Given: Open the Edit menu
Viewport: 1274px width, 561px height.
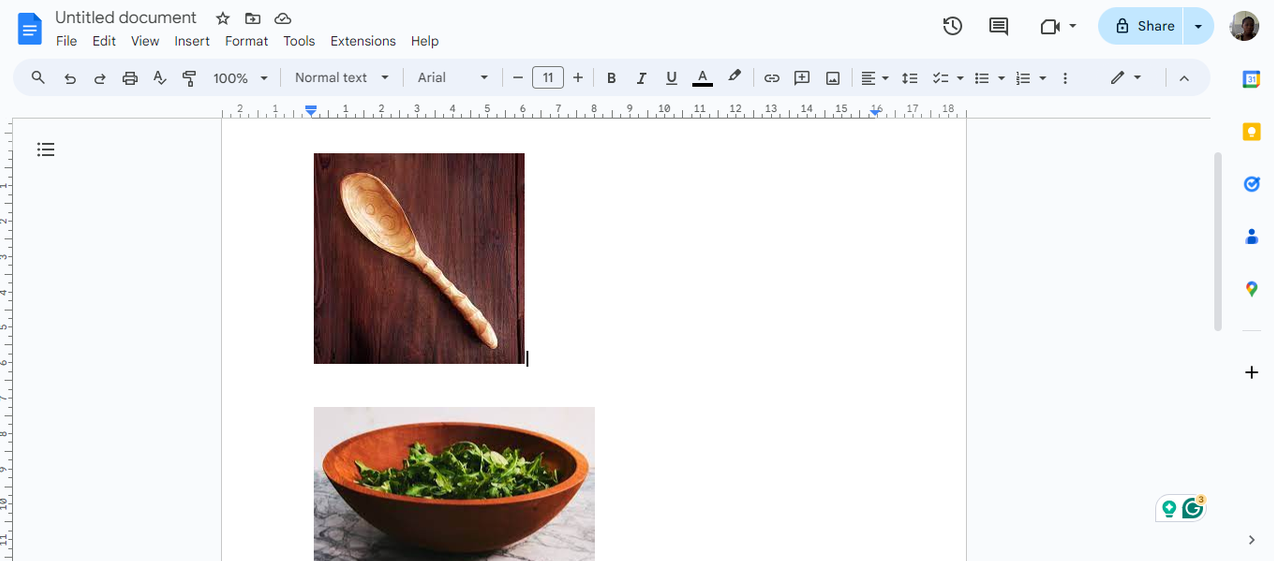Looking at the screenshot, I should pyautogui.click(x=104, y=41).
